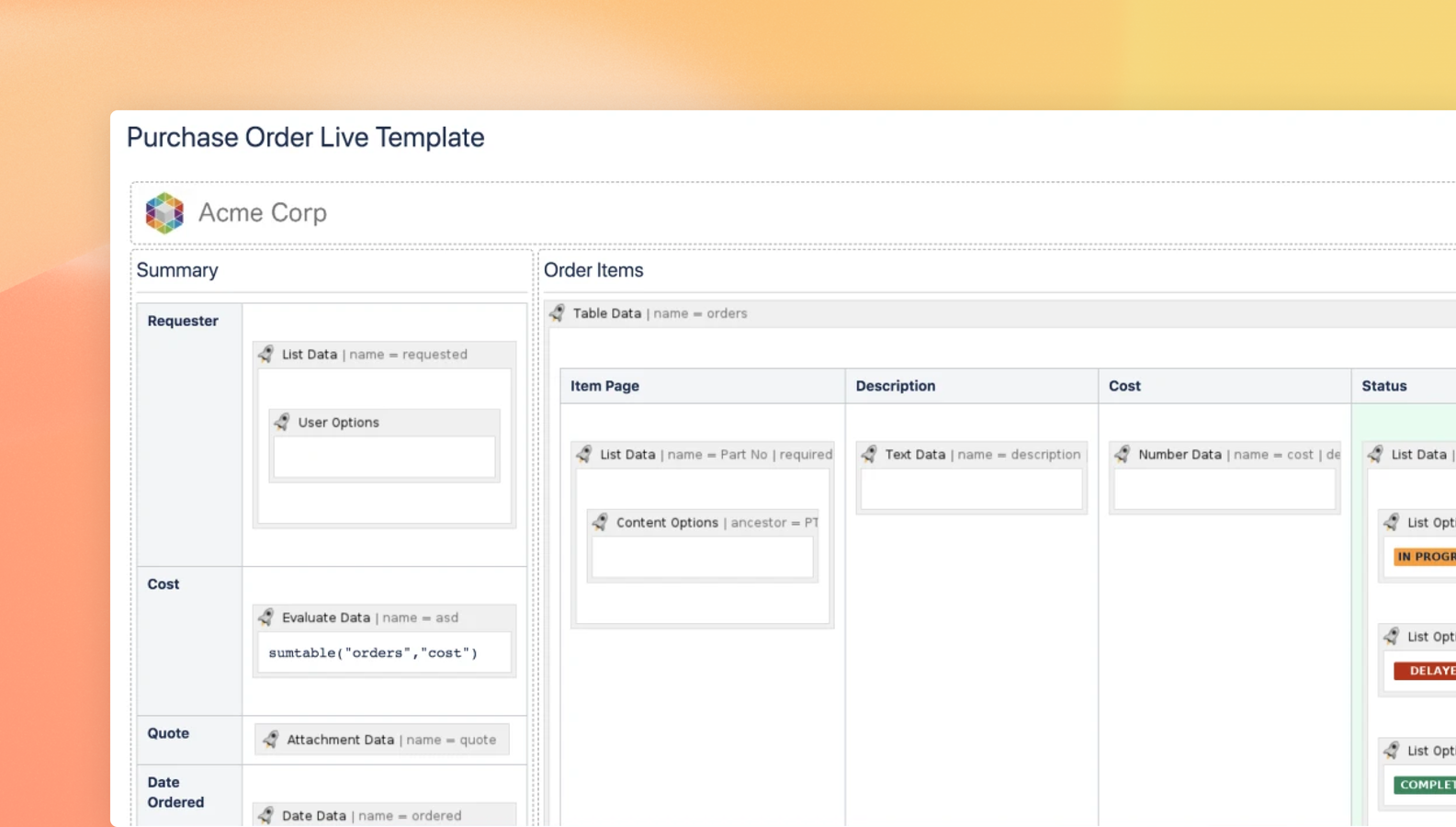This screenshot has height=827, width=1456.
Task: Select the green COMPLETE status badge
Action: point(1425,785)
